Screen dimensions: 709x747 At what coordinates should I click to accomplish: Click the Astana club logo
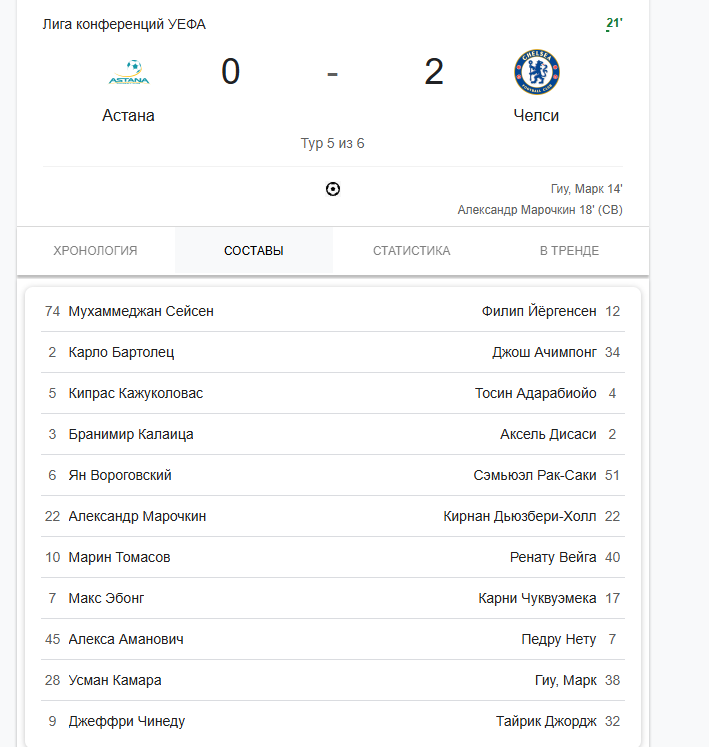[129, 72]
